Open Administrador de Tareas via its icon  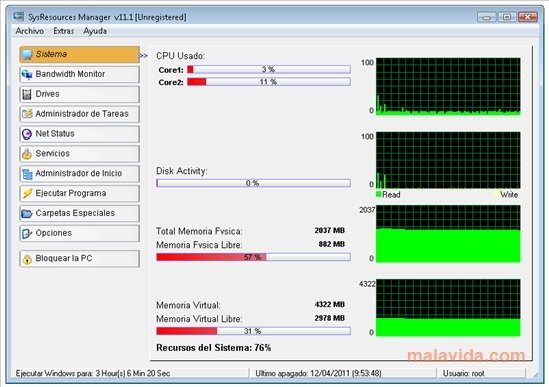point(27,114)
